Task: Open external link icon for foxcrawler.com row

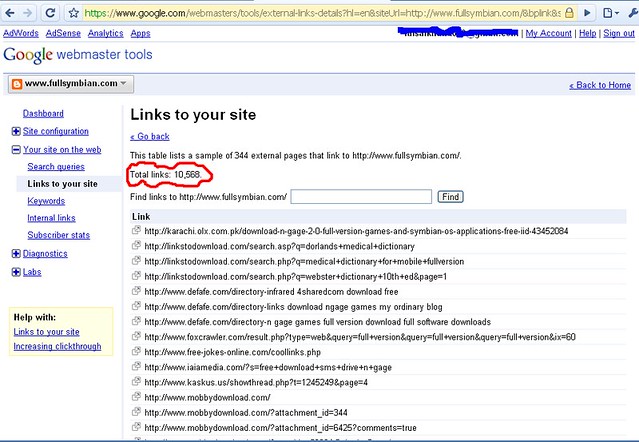Action: coord(136,336)
